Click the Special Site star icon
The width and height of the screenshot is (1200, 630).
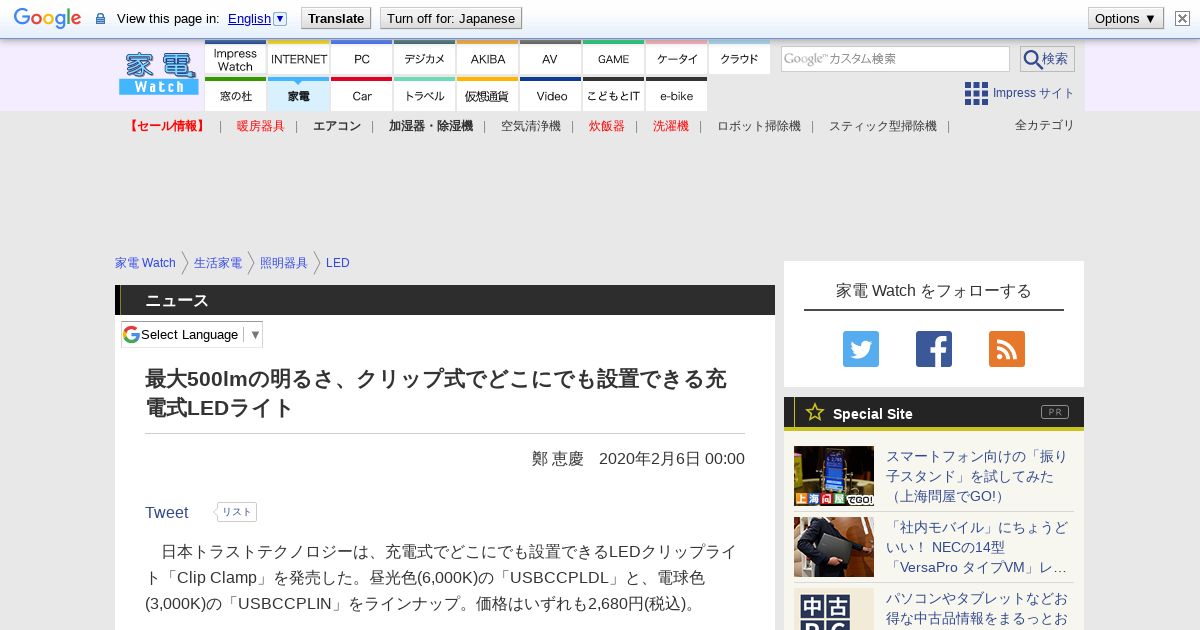click(815, 412)
